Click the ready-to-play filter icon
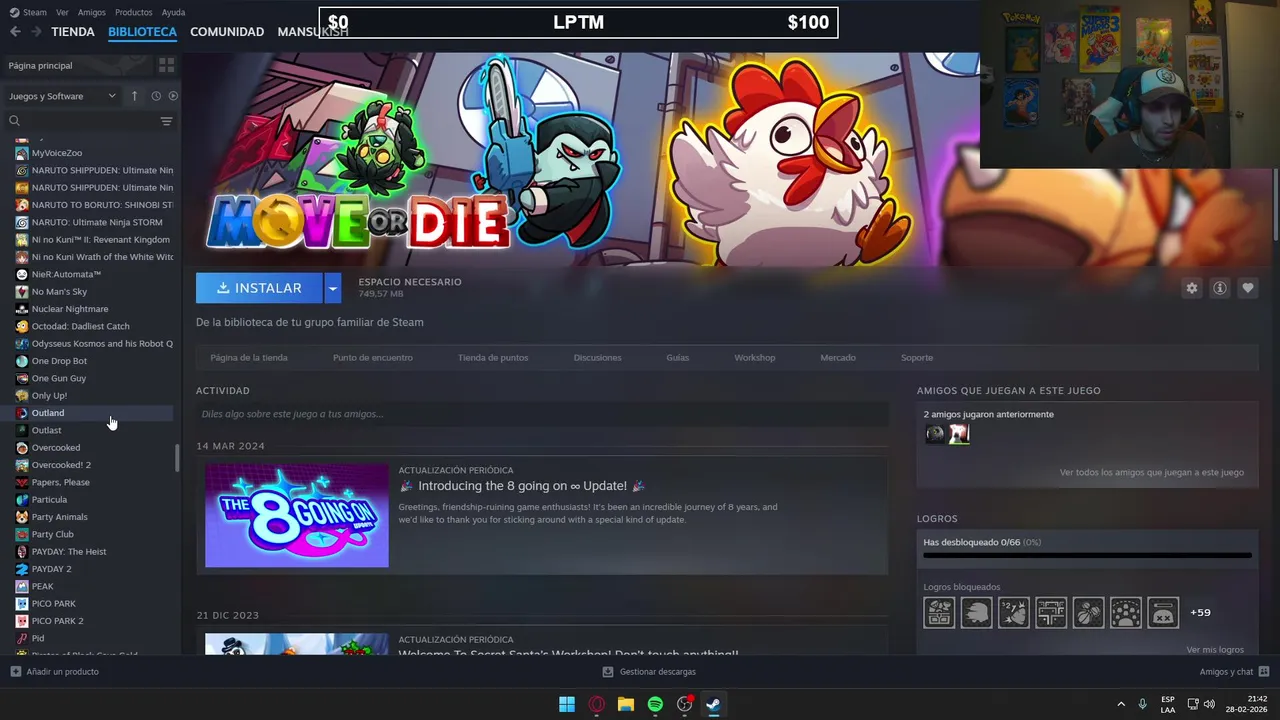The height and width of the screenshot is (720, 1280). tap(173, 96)
